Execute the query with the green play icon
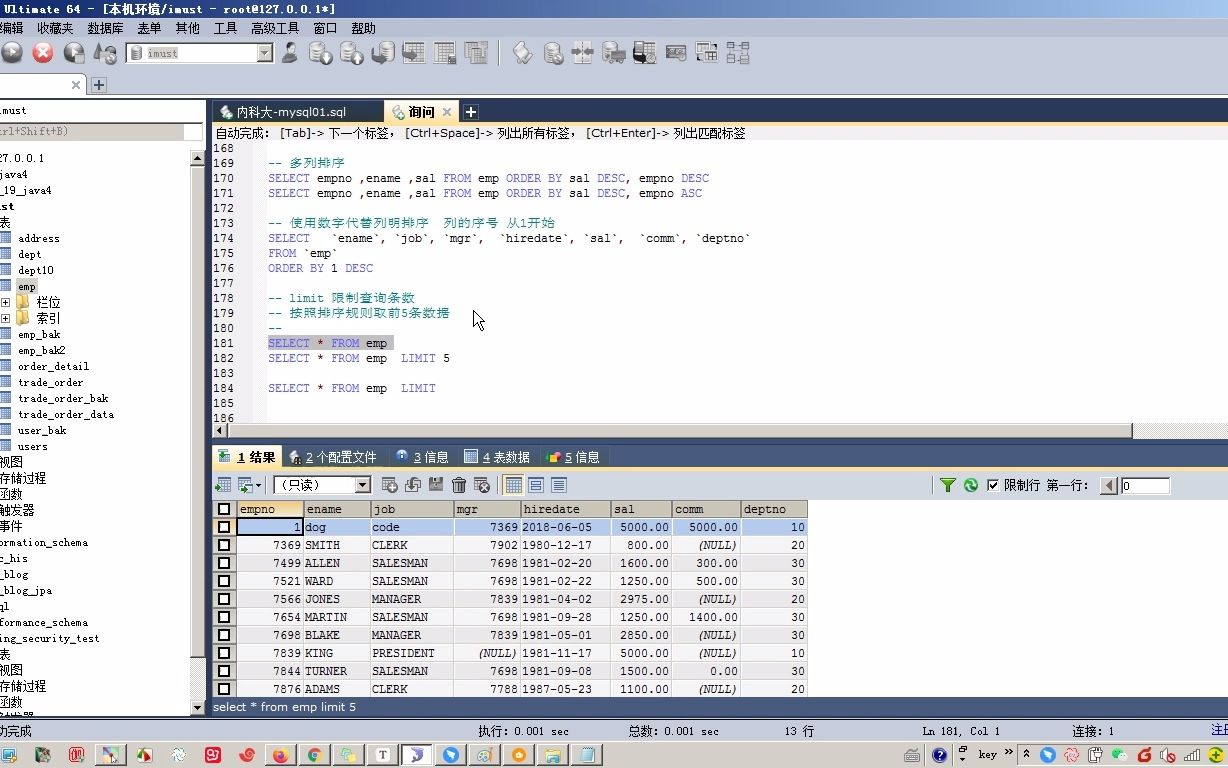Viewport: 1228px width, 768px height. pos(10,53)
